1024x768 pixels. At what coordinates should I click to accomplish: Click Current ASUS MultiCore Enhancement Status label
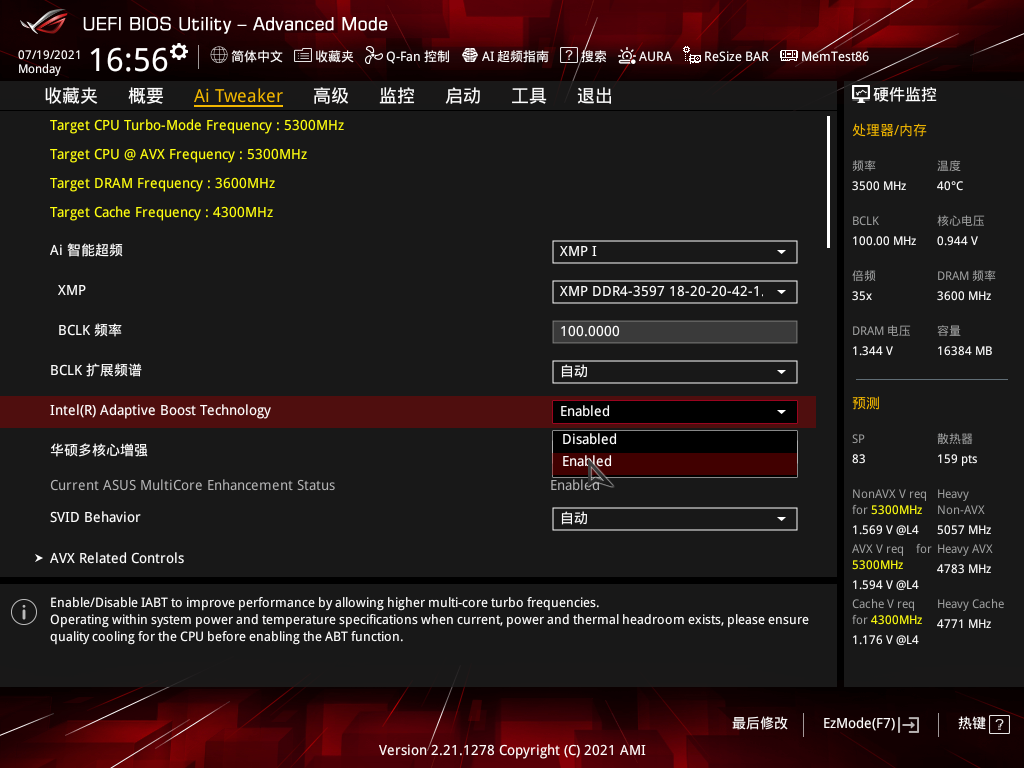click(193, 485)
